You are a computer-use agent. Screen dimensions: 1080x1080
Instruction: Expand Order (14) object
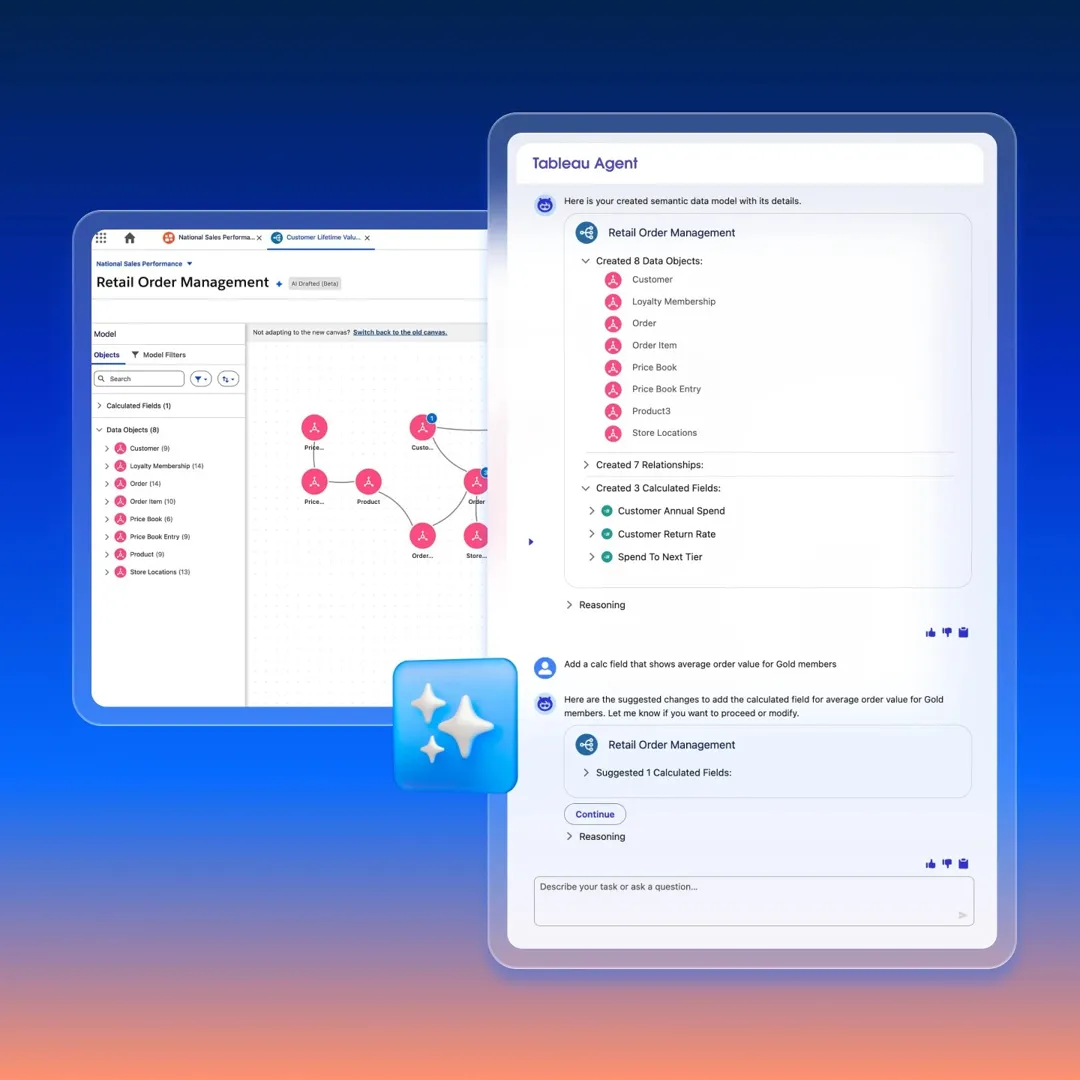[107, 484]
